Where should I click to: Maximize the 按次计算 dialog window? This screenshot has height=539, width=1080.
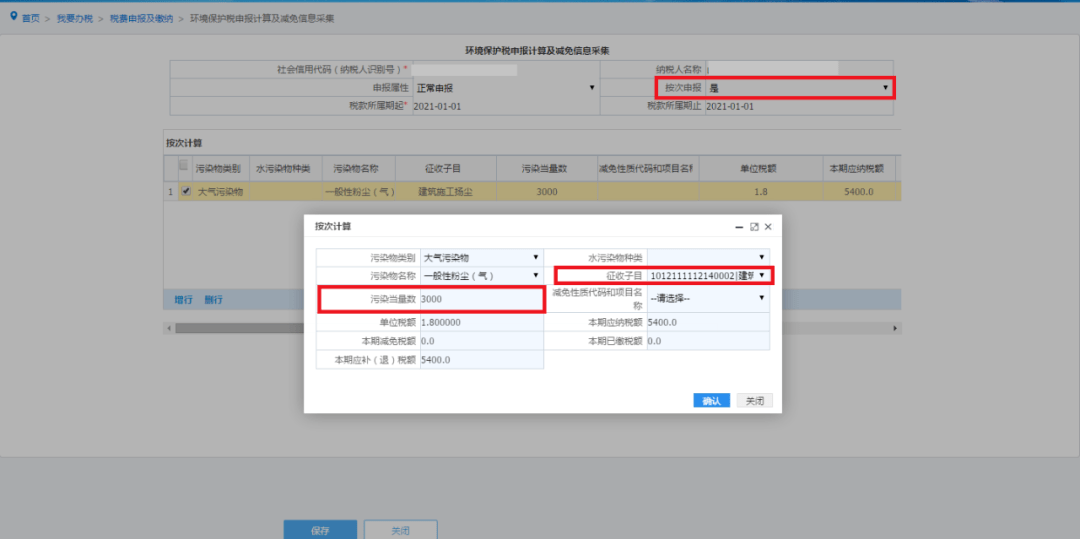[x=754, y=226]
